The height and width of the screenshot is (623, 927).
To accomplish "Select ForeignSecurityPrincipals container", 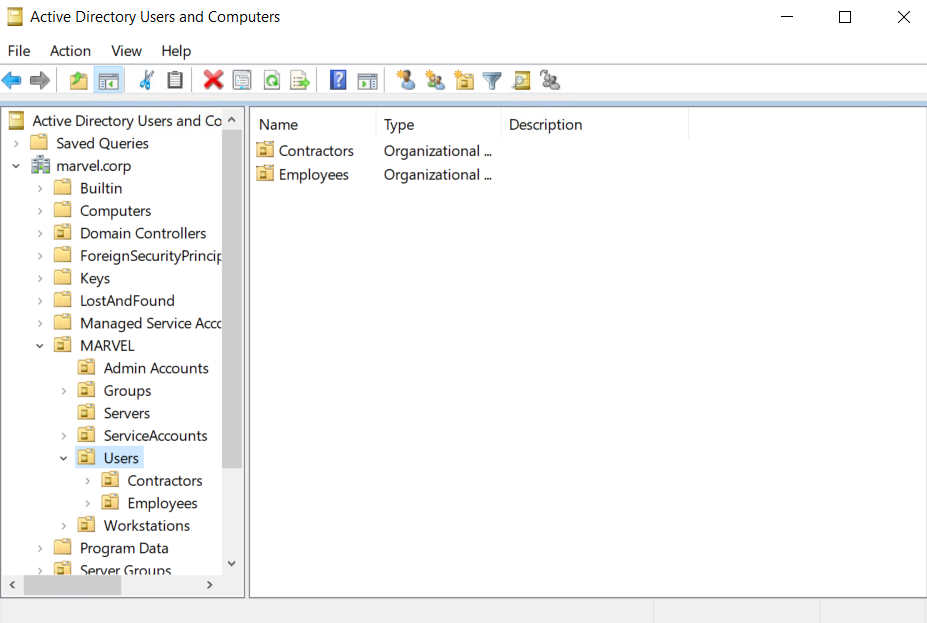I will click(151, 256).
